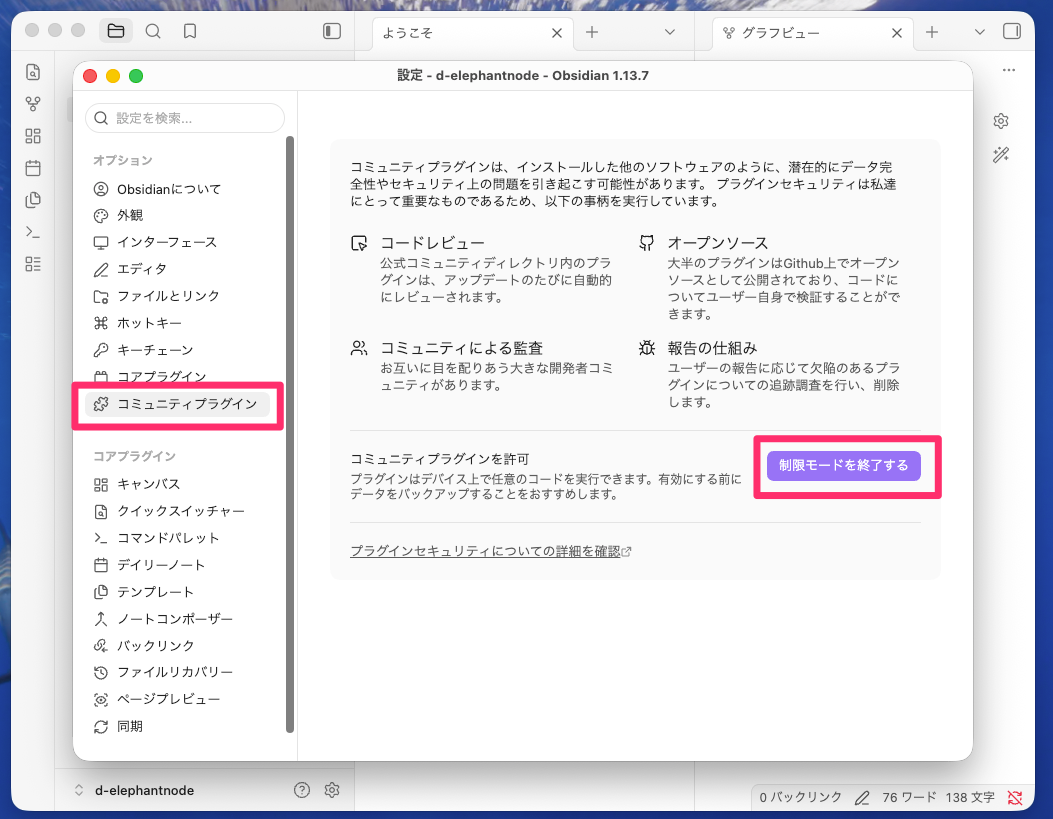Open キャンバス plugin settings
This screenshot has height=819, width=1053.
click(x=177, y=484)
